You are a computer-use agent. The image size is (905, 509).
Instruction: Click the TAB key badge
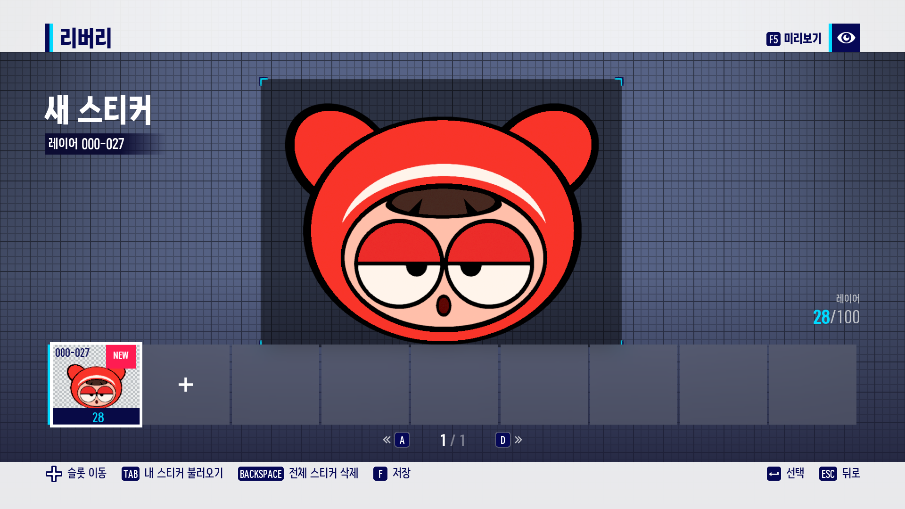[130, 474]
